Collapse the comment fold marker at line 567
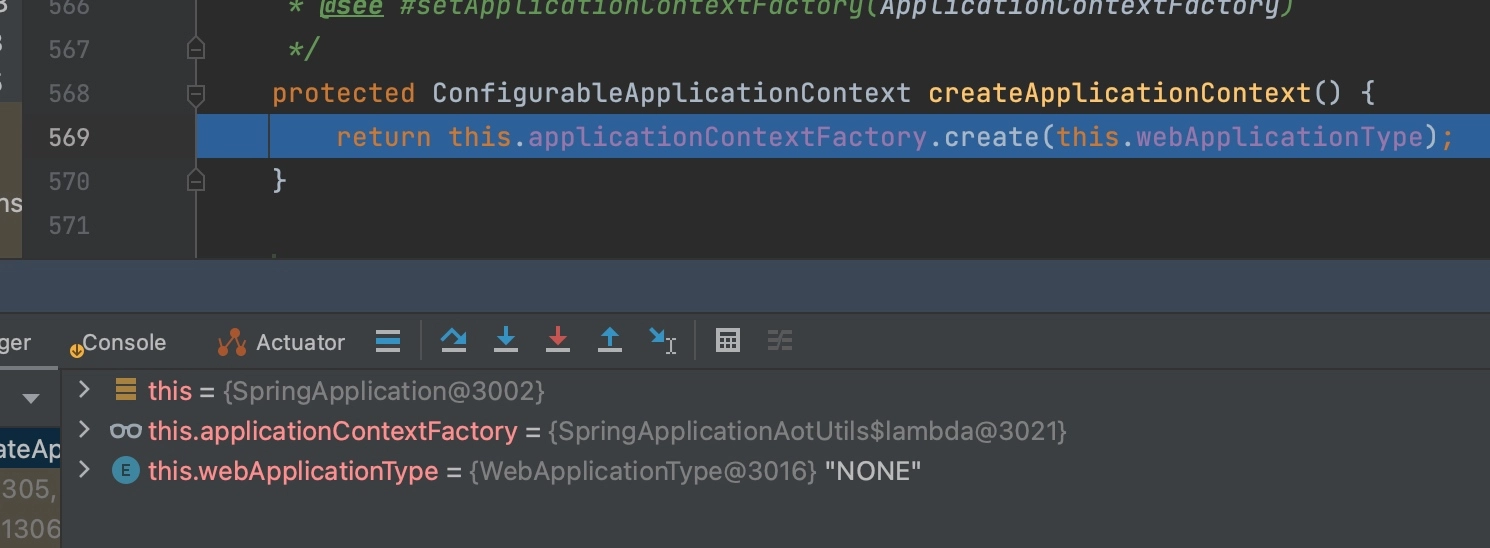The width and height of the screenshot is (1490, 548). tap(196, 48)
